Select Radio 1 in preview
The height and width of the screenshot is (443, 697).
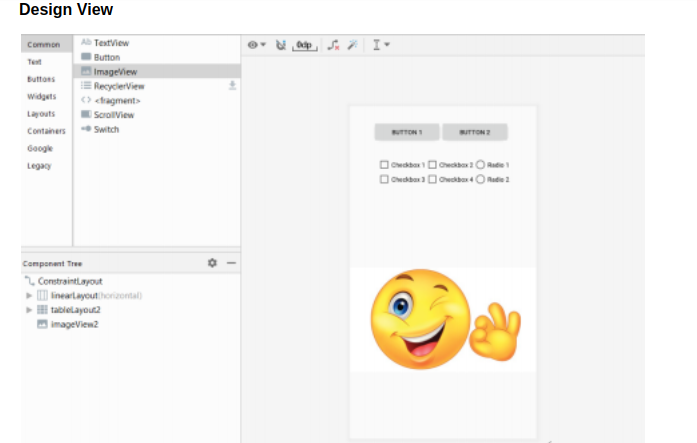[480, 165]
